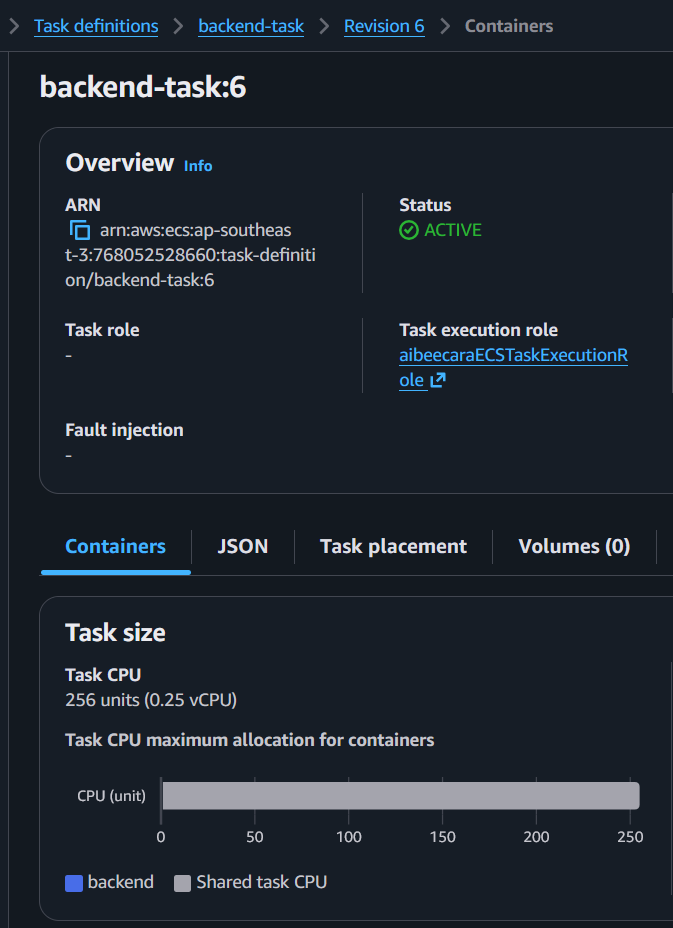Select the ACTIVE status text
673x928 pixels.
(453, 230)
